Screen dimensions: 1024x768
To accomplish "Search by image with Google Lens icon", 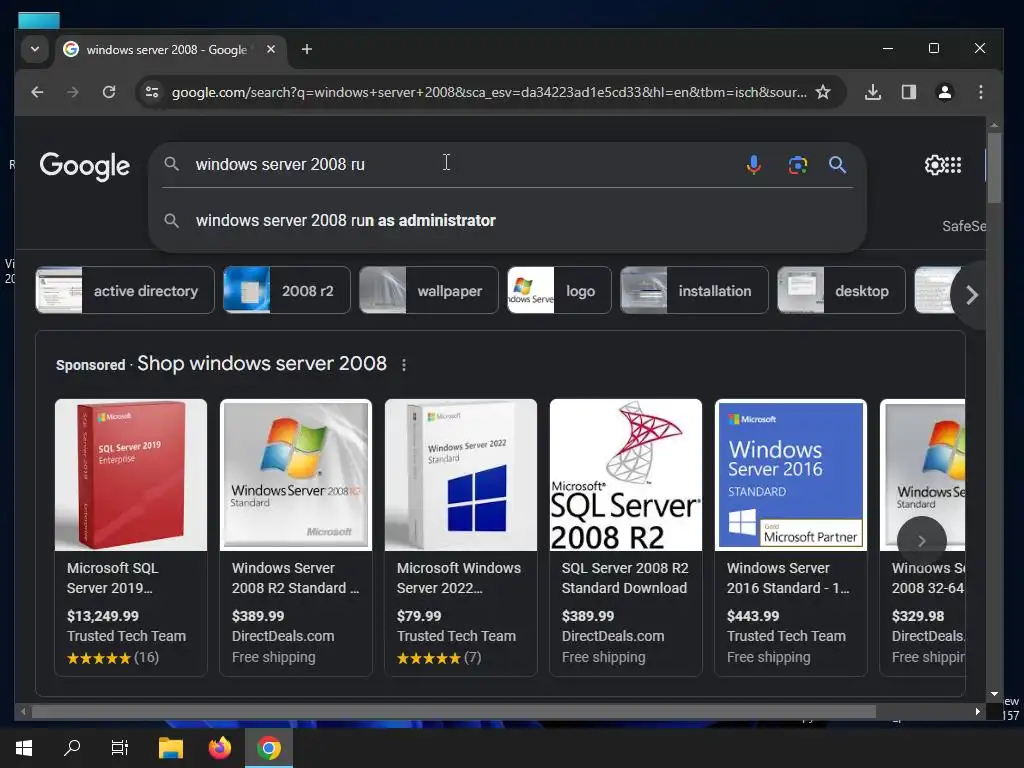I will pos(797,165).
